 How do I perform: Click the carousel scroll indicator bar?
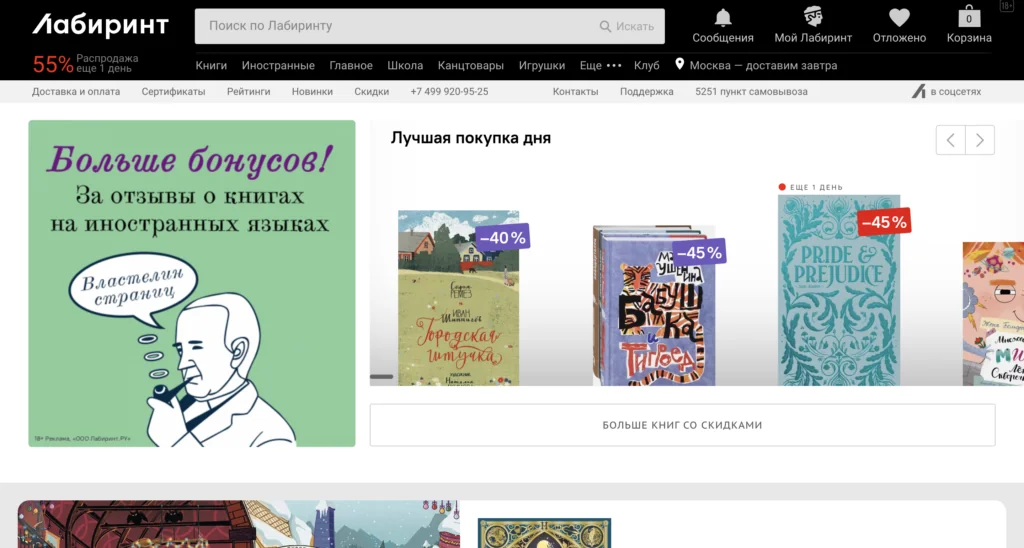pos(381,377)
